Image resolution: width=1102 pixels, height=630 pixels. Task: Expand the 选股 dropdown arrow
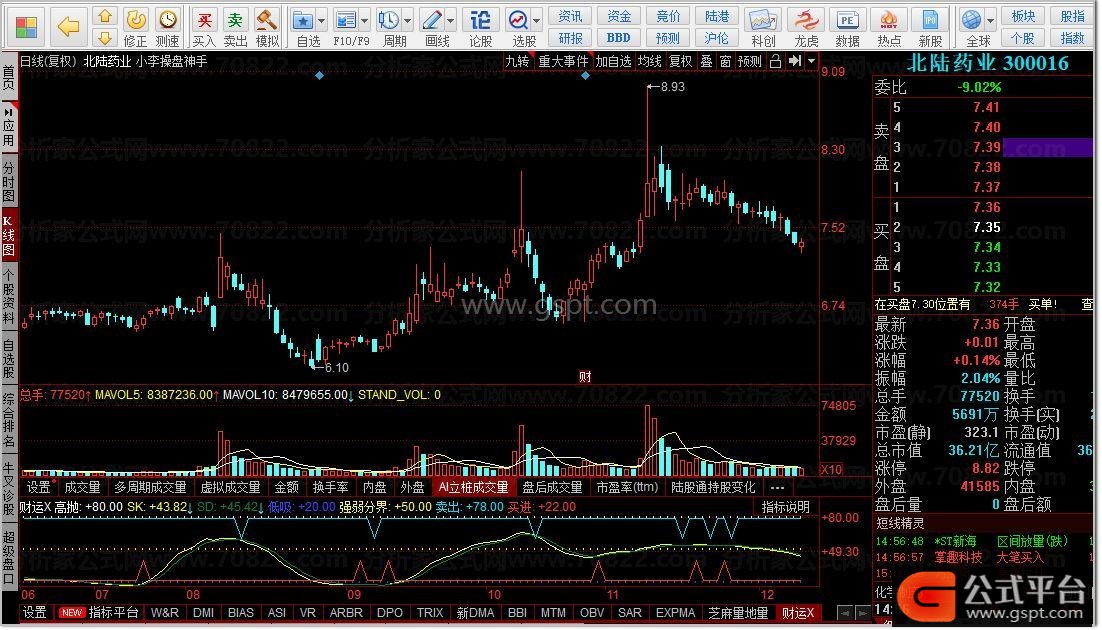537,20
